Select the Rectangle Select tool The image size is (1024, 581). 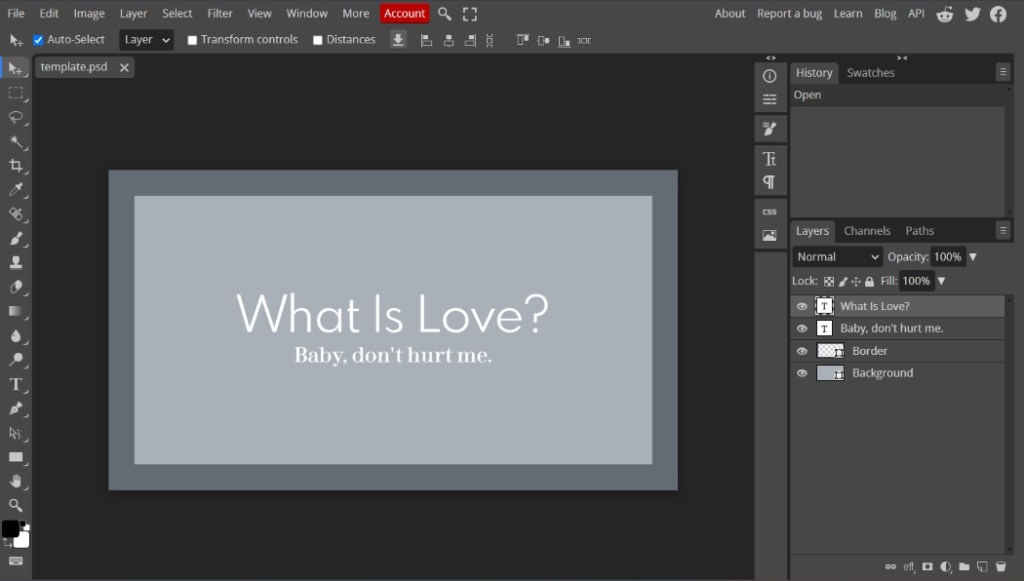click(x=15, y=93)
